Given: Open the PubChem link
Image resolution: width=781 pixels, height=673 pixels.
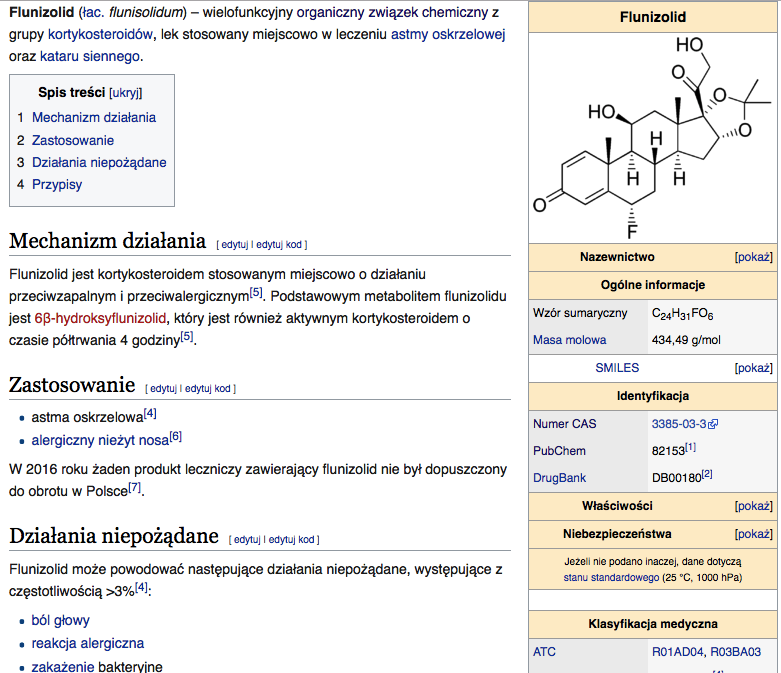Looking at the screenshot, I should [559, 451].
